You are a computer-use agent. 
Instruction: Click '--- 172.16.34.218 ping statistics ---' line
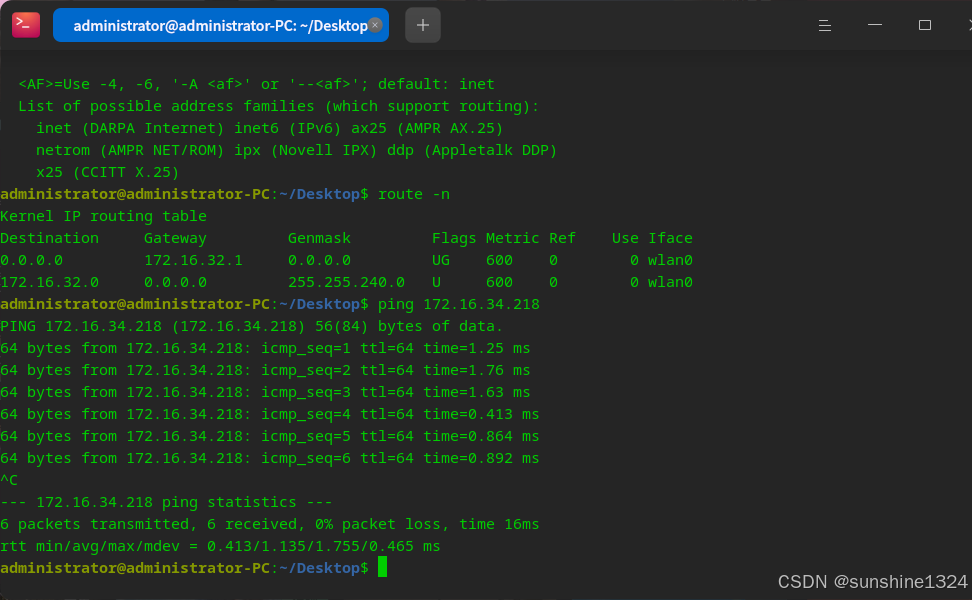[166, 502]
